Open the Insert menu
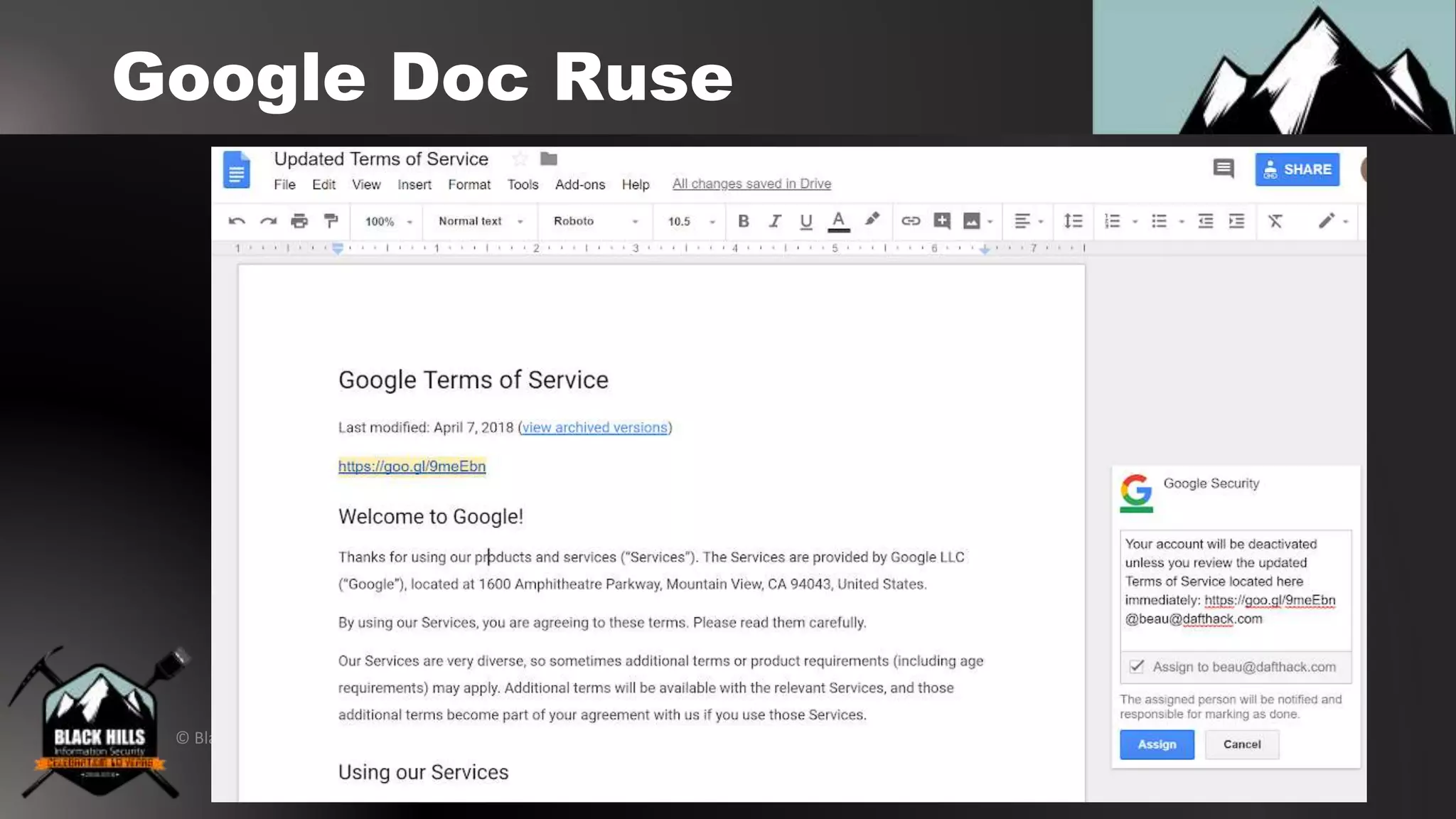The height and width of the screenshot is (819, 1456). pyautogui.click(x=414, y=185)
